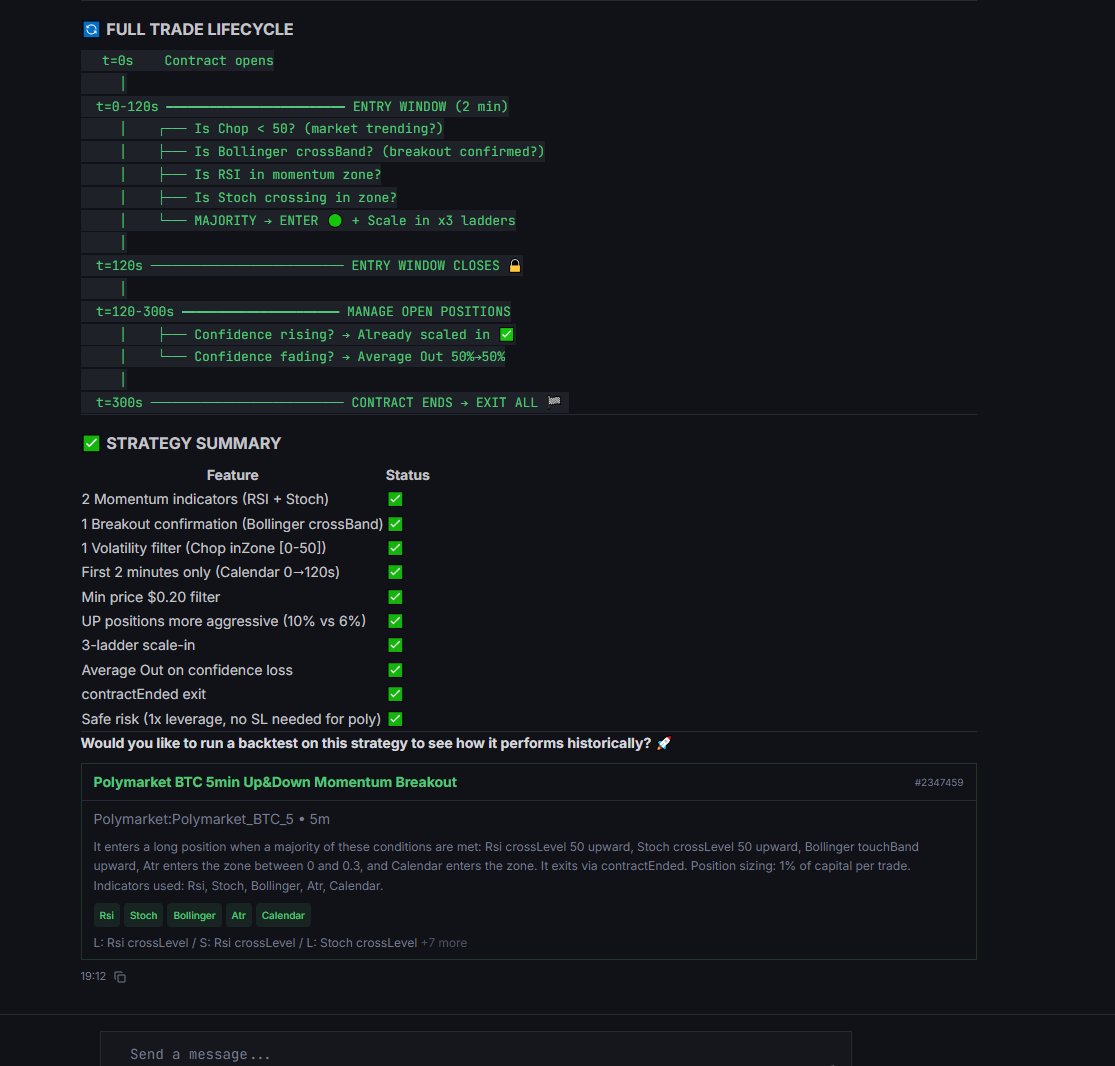The image size is (1115, 1066).
Task: Click the checkmark after Already scaled in
Action: 506,334
